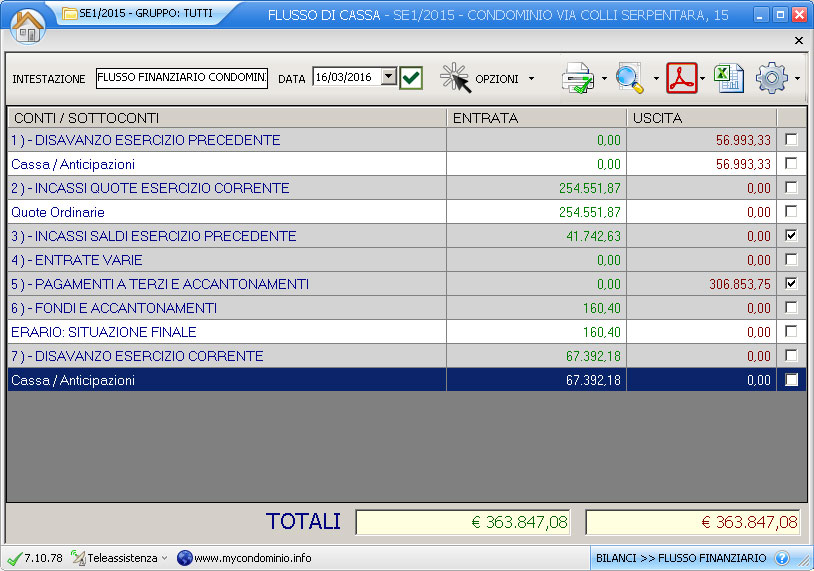Click the Intestazione text field
Screen dimensions: 814x571
[x=182, y=78]
